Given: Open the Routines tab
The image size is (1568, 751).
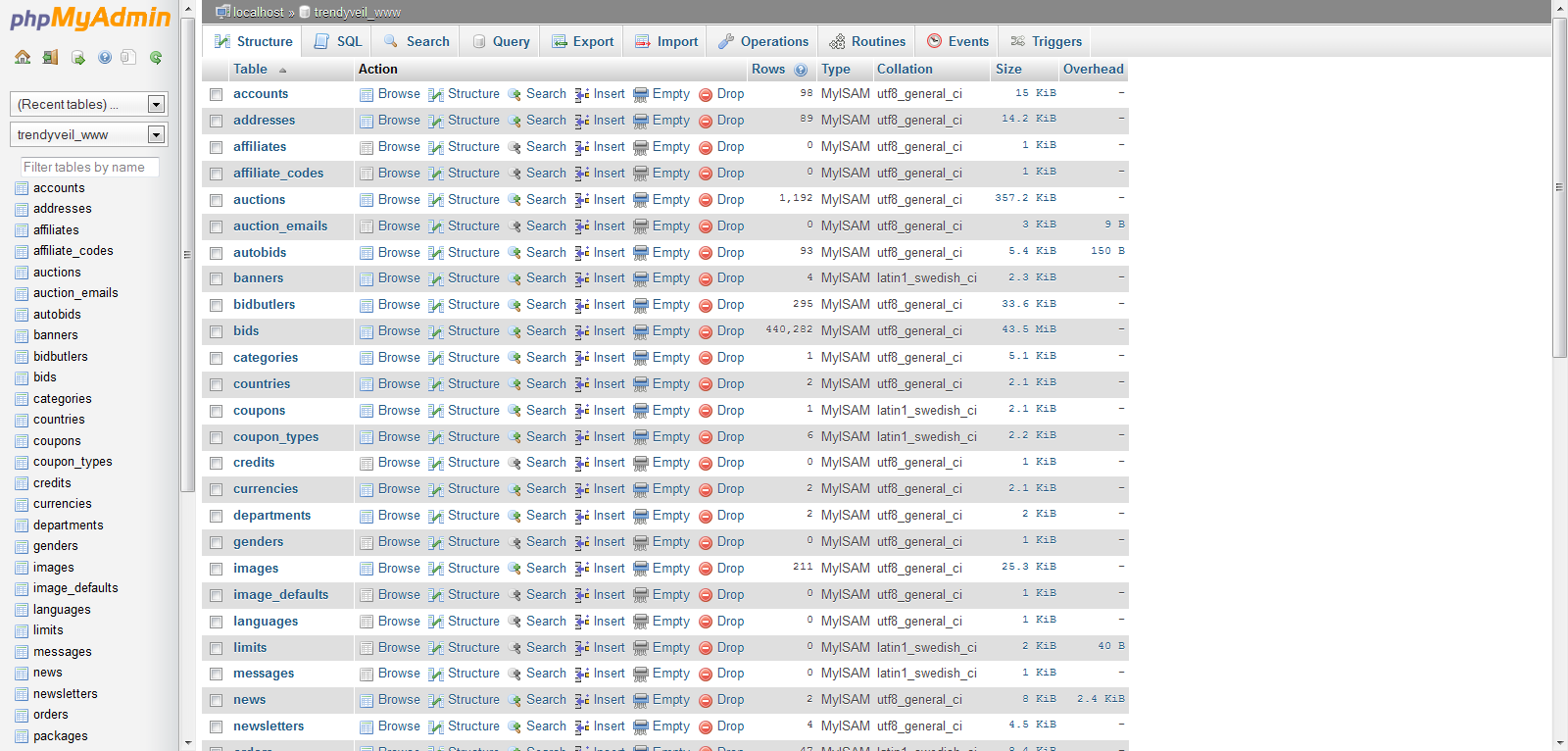Looking at the screenshot, I should pos(867,41).
